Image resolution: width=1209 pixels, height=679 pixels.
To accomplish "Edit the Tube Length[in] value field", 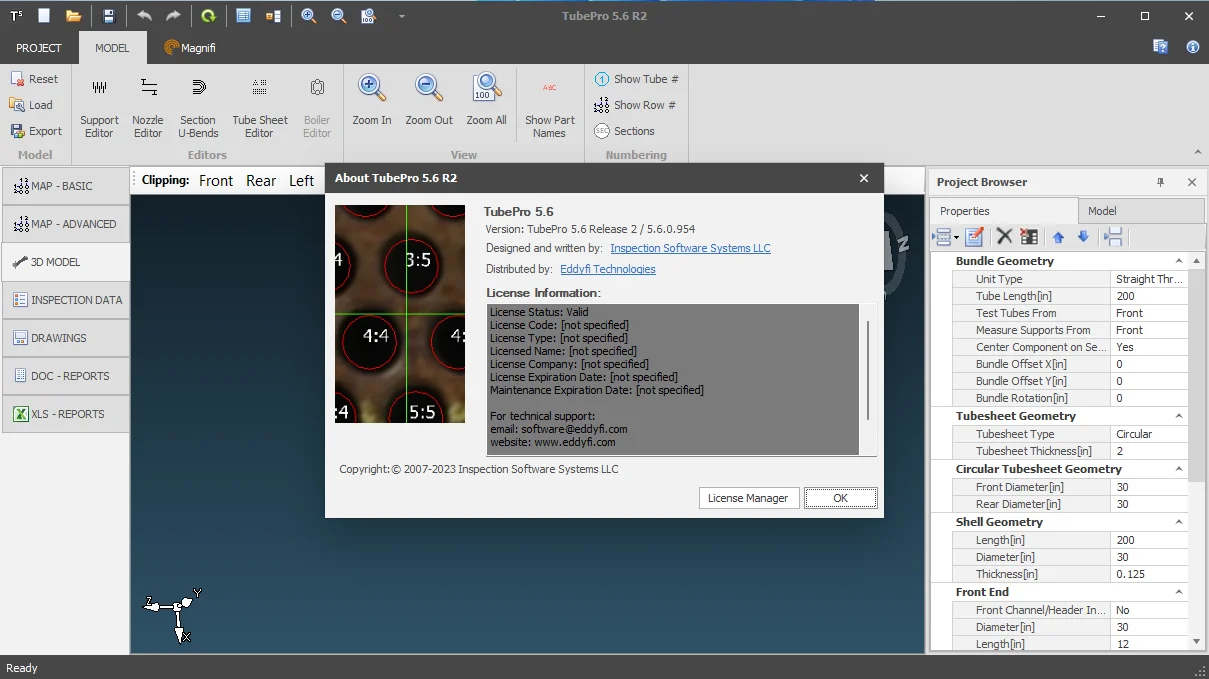I will pyautogui.click(x=1149, y=296).
